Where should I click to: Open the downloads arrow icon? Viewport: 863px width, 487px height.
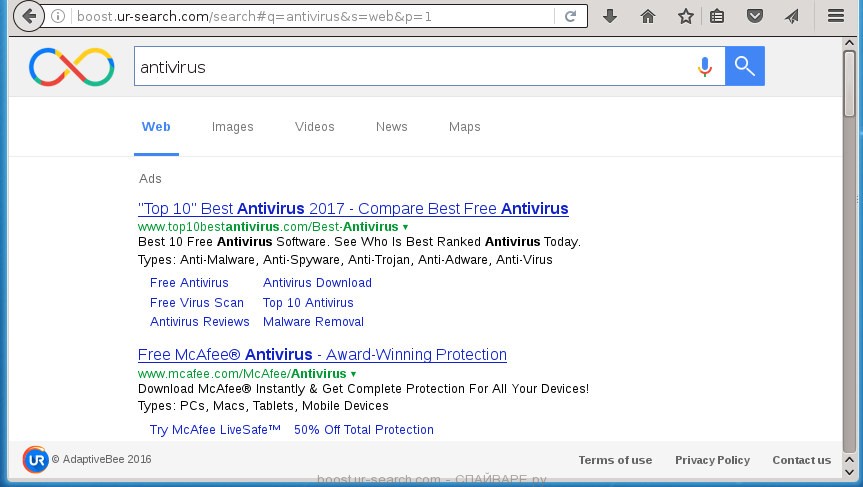tap(610, 16)
